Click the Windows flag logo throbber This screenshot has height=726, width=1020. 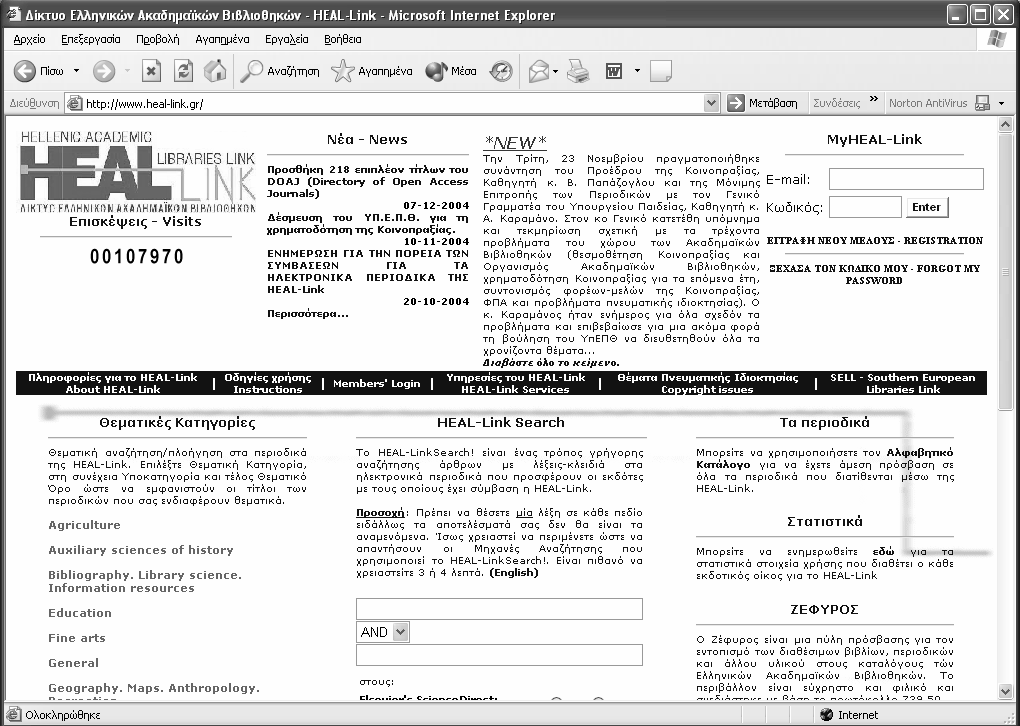tap(996, 39)
